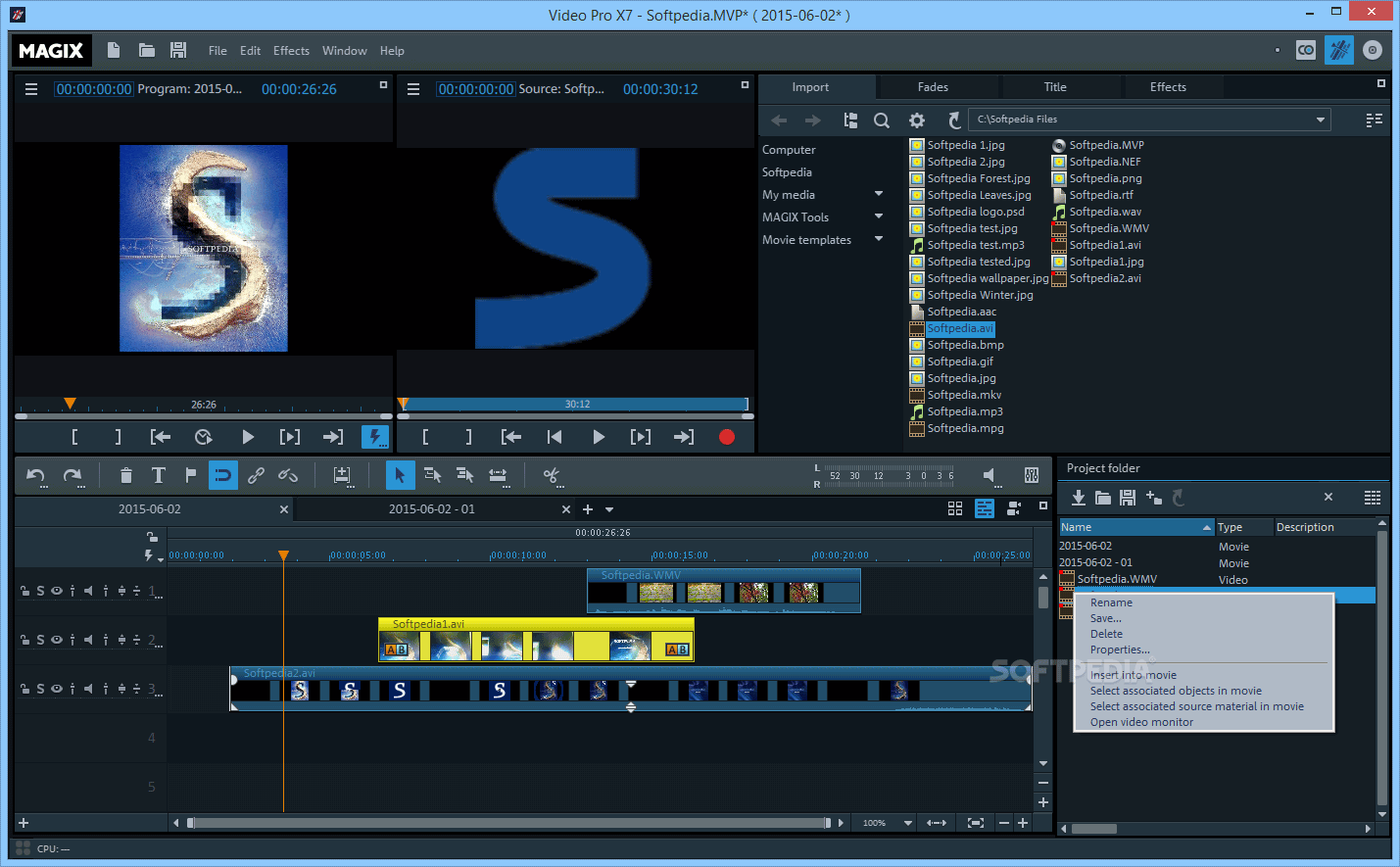Open Import panel options gear icon
Image resolution: width=1400 pixels, height=867 pixels.
(x=917, y=120)
